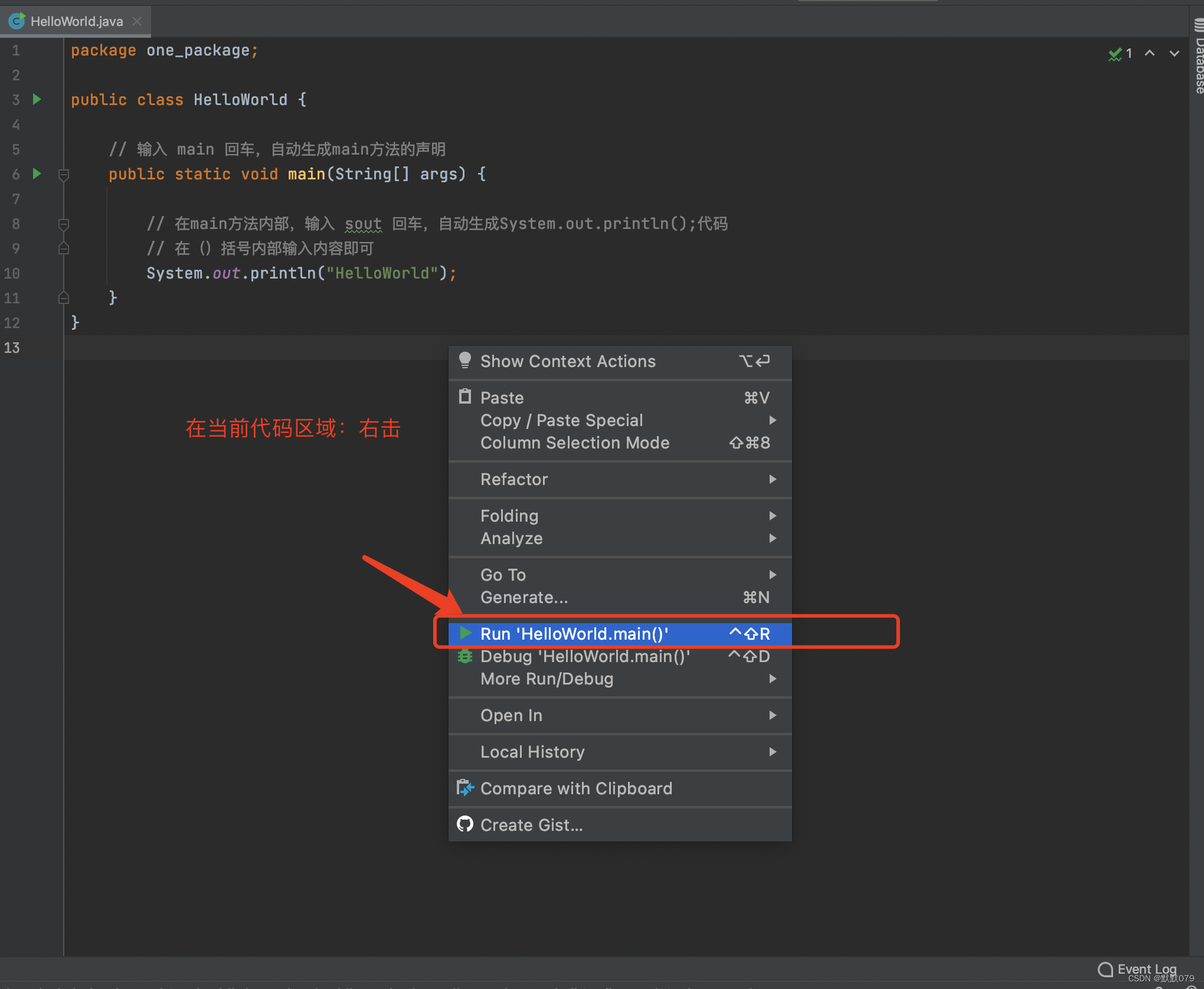Toggle Column Selection Mode

pyautogui.click(x=574, y=443)
